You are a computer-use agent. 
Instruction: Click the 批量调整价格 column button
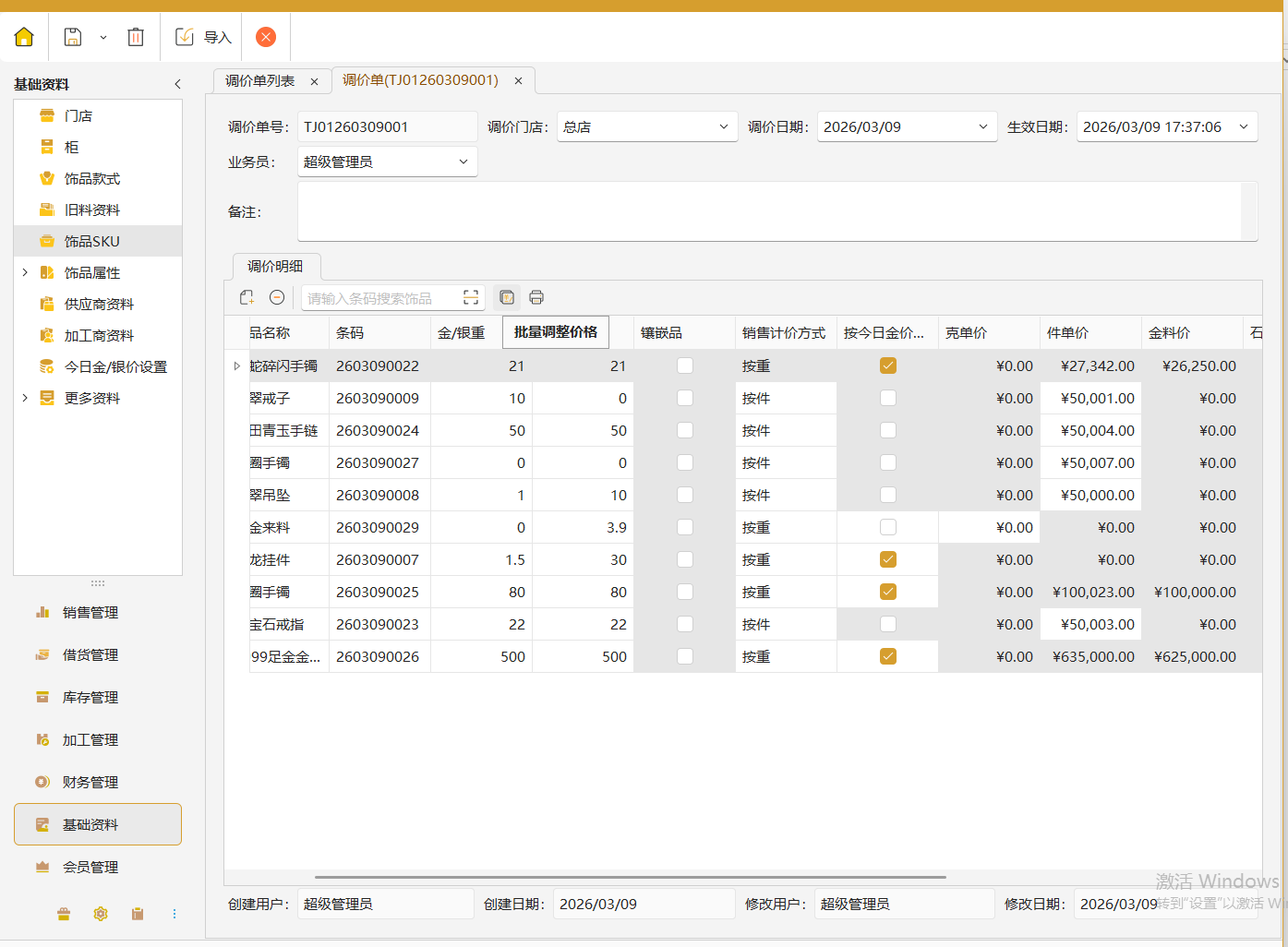point(555,331)
